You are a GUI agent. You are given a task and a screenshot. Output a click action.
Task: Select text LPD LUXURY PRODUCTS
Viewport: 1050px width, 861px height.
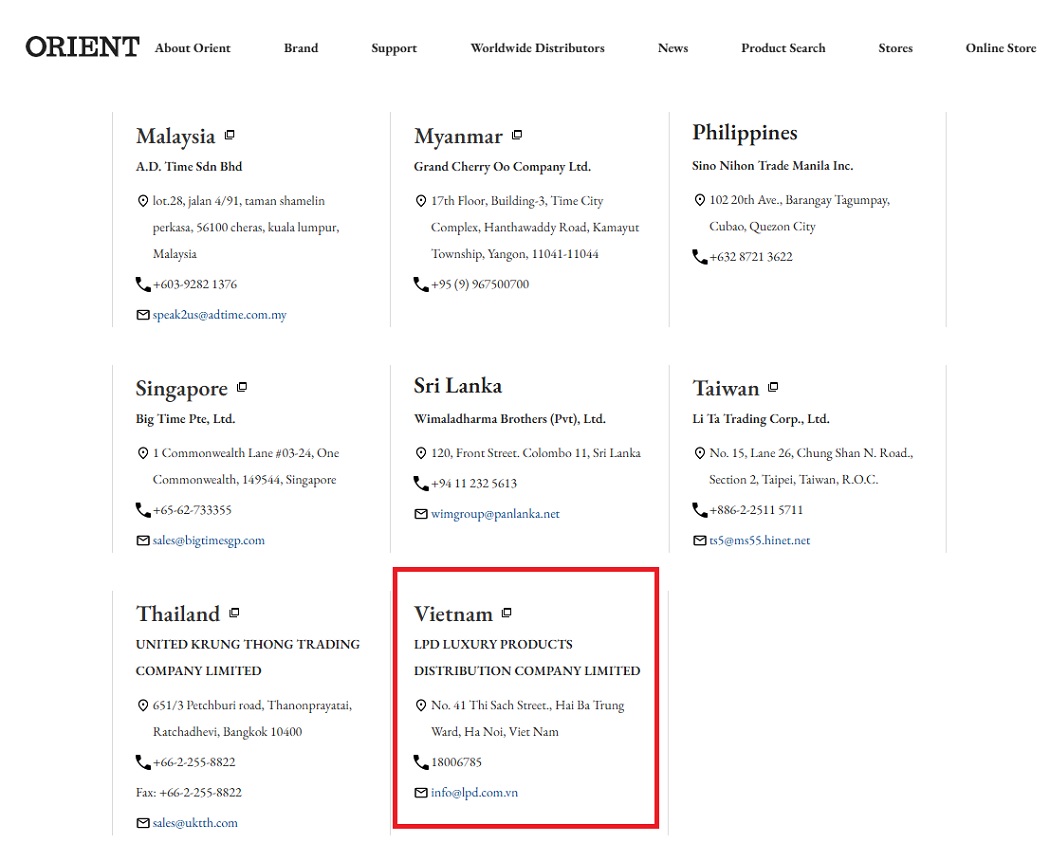click(494, 645)
